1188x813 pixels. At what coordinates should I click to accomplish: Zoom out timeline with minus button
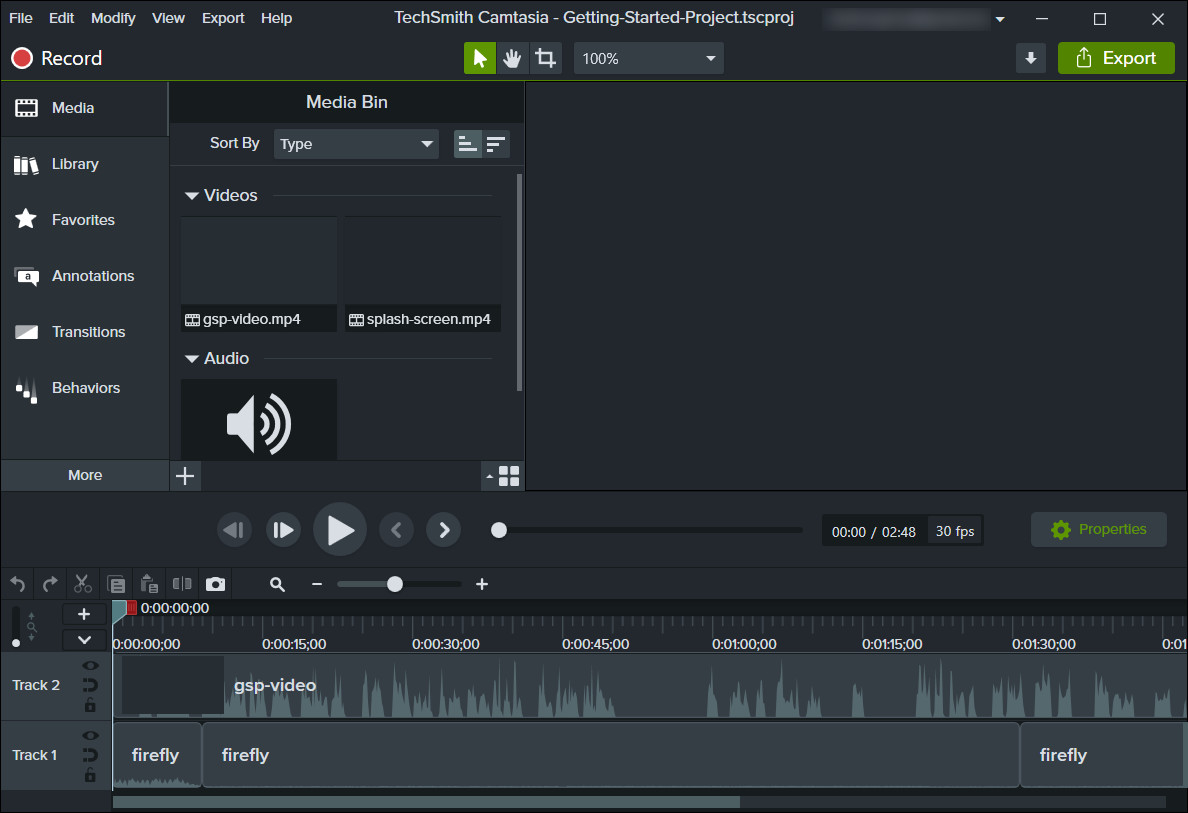[317, 584]
